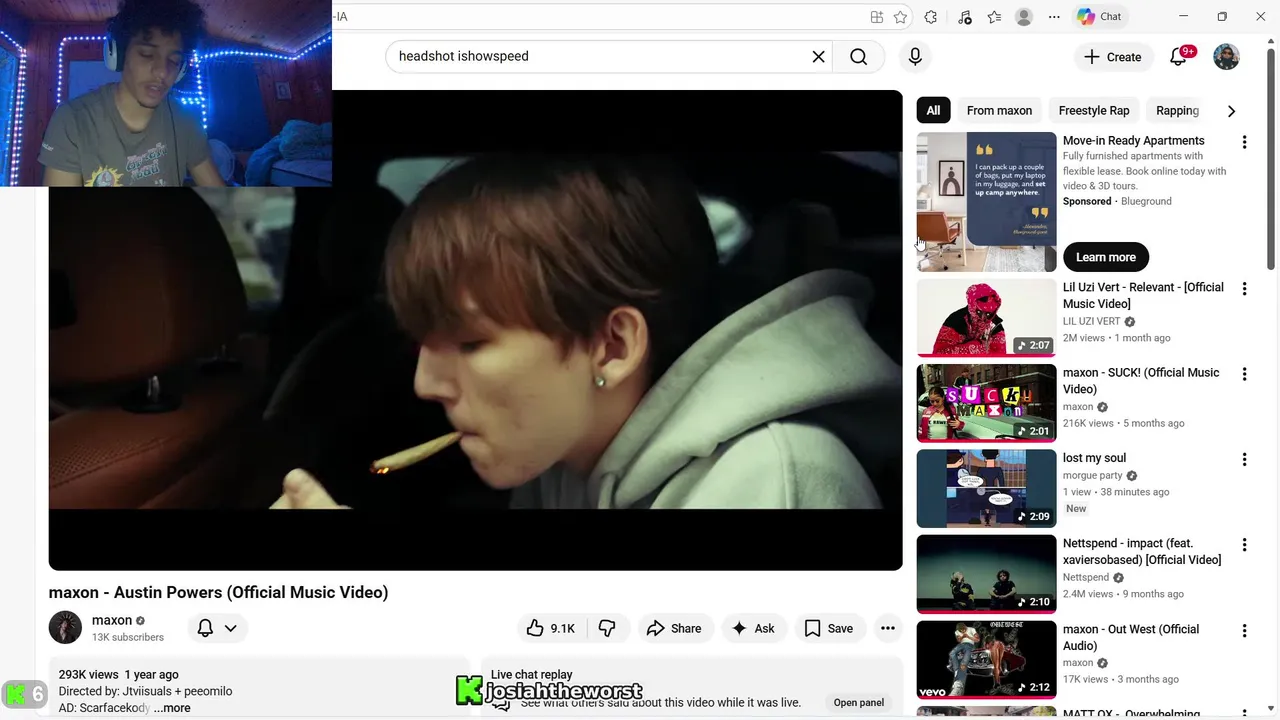
Task: Click the maxon channel avatar
Action: (65, 627)
